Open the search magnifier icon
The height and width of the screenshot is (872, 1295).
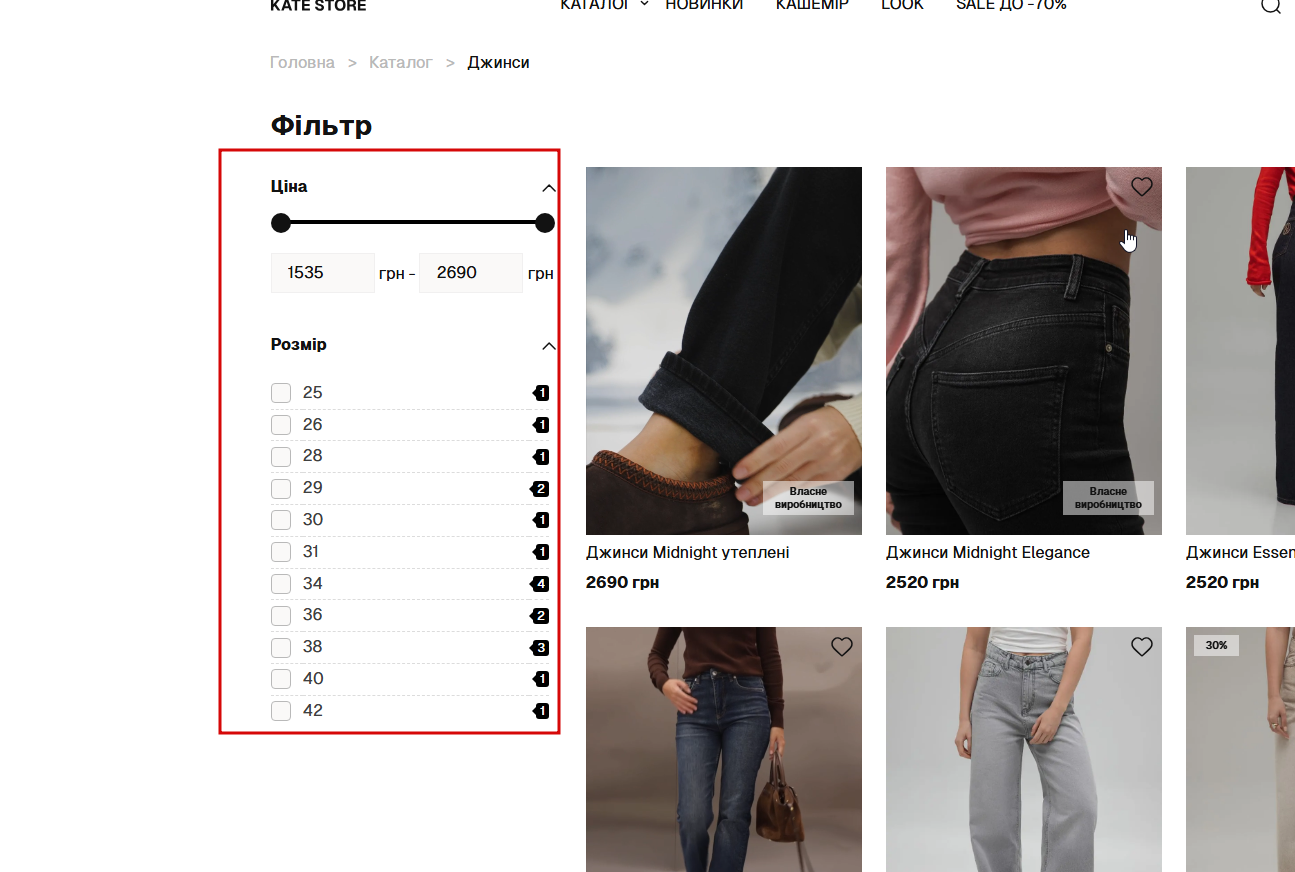(1270, 5)
